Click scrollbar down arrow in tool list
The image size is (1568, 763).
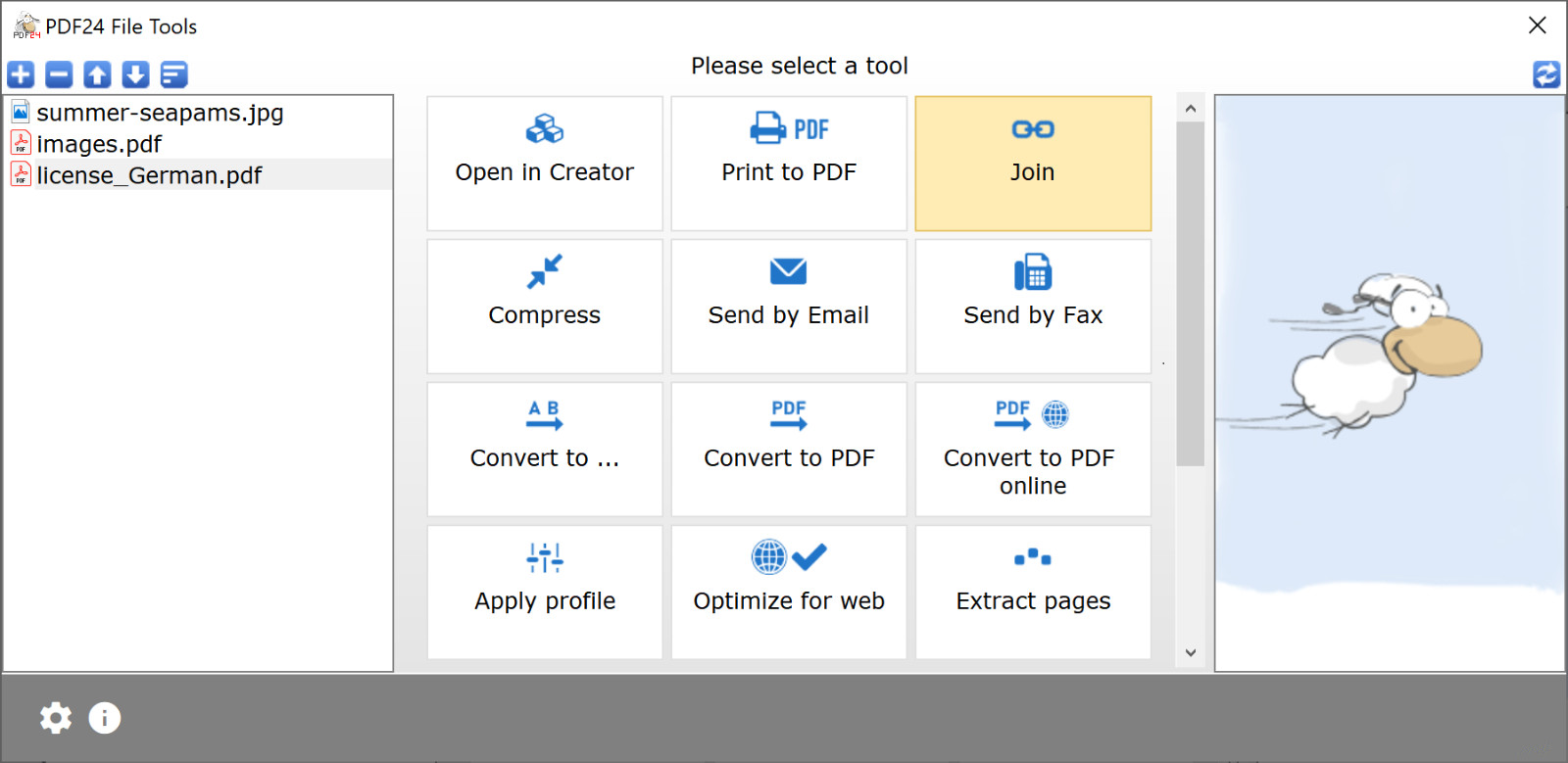point(1191,653)
